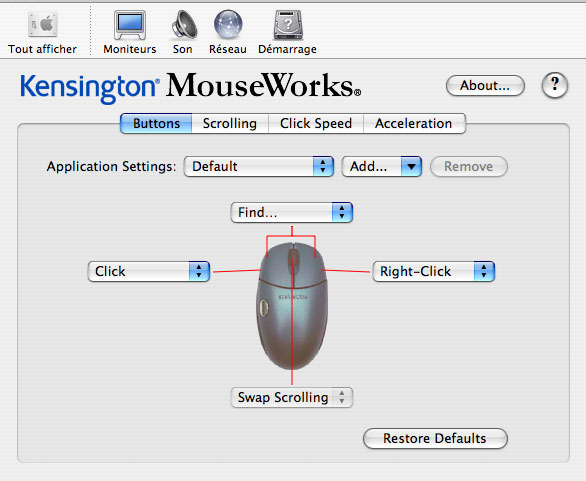Click the Application Settings label
Viewport: 586px width, 481px height.
click(x=111, y=166)
